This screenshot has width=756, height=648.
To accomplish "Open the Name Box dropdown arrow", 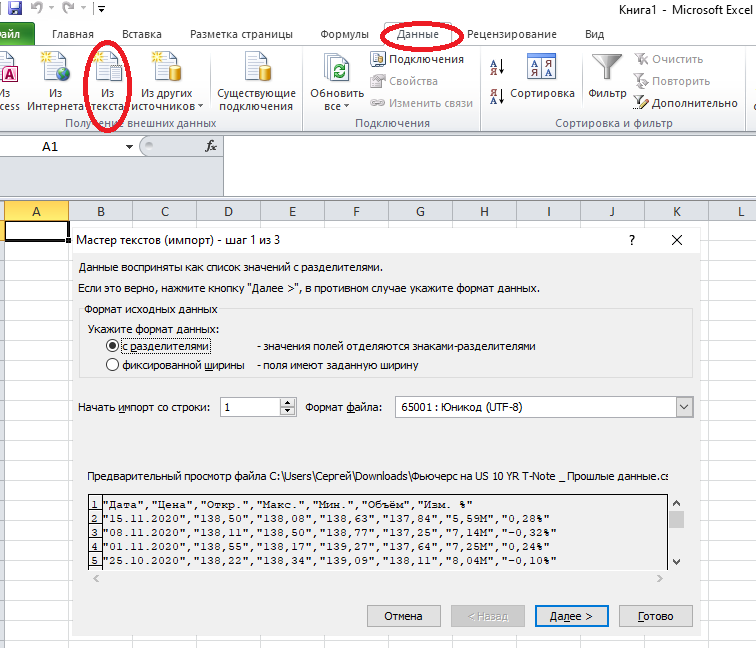I will 129,147.
